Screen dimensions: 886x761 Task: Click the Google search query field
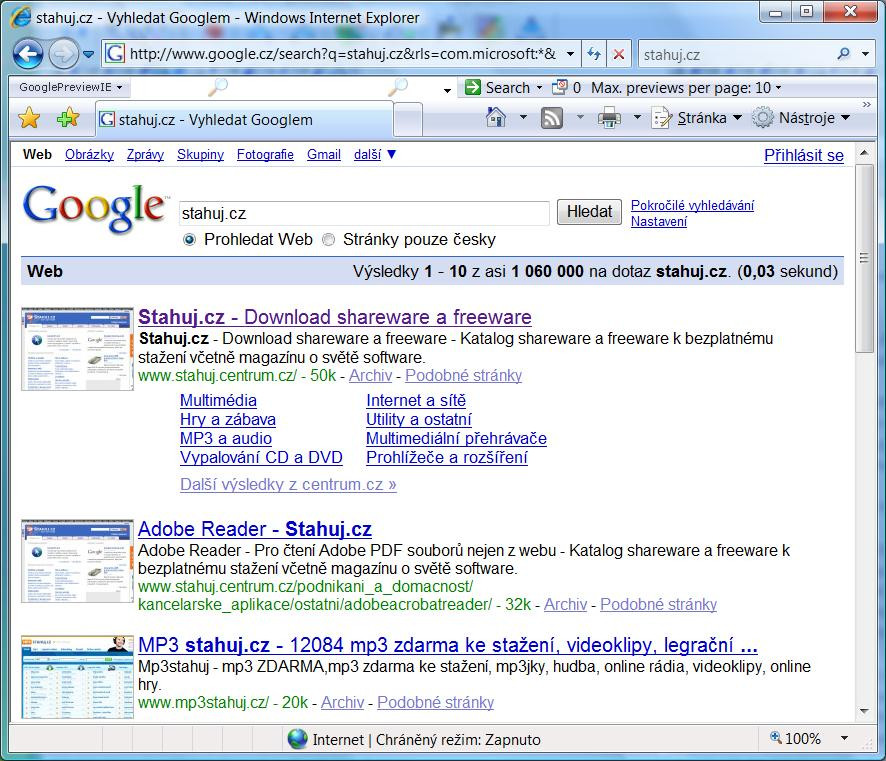(x=364, y=214)
